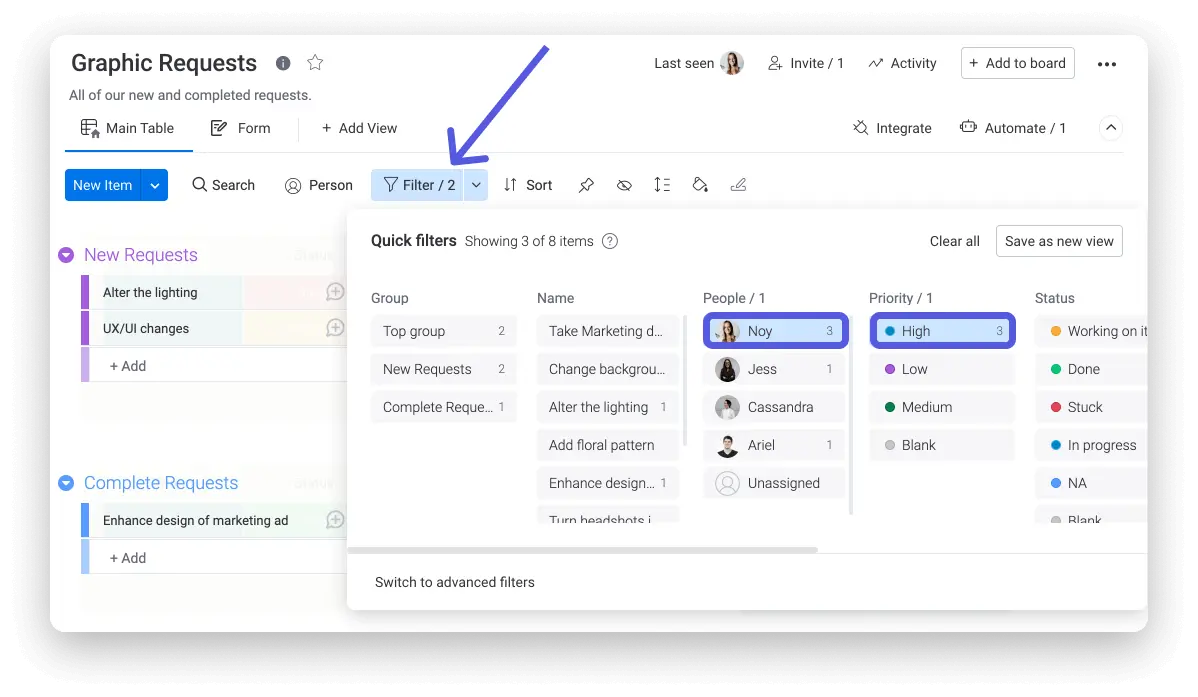The width and height of the screenshot is (1198, 697).
Task: Collapse the board header with the caret
Action: pos(1111,128)
